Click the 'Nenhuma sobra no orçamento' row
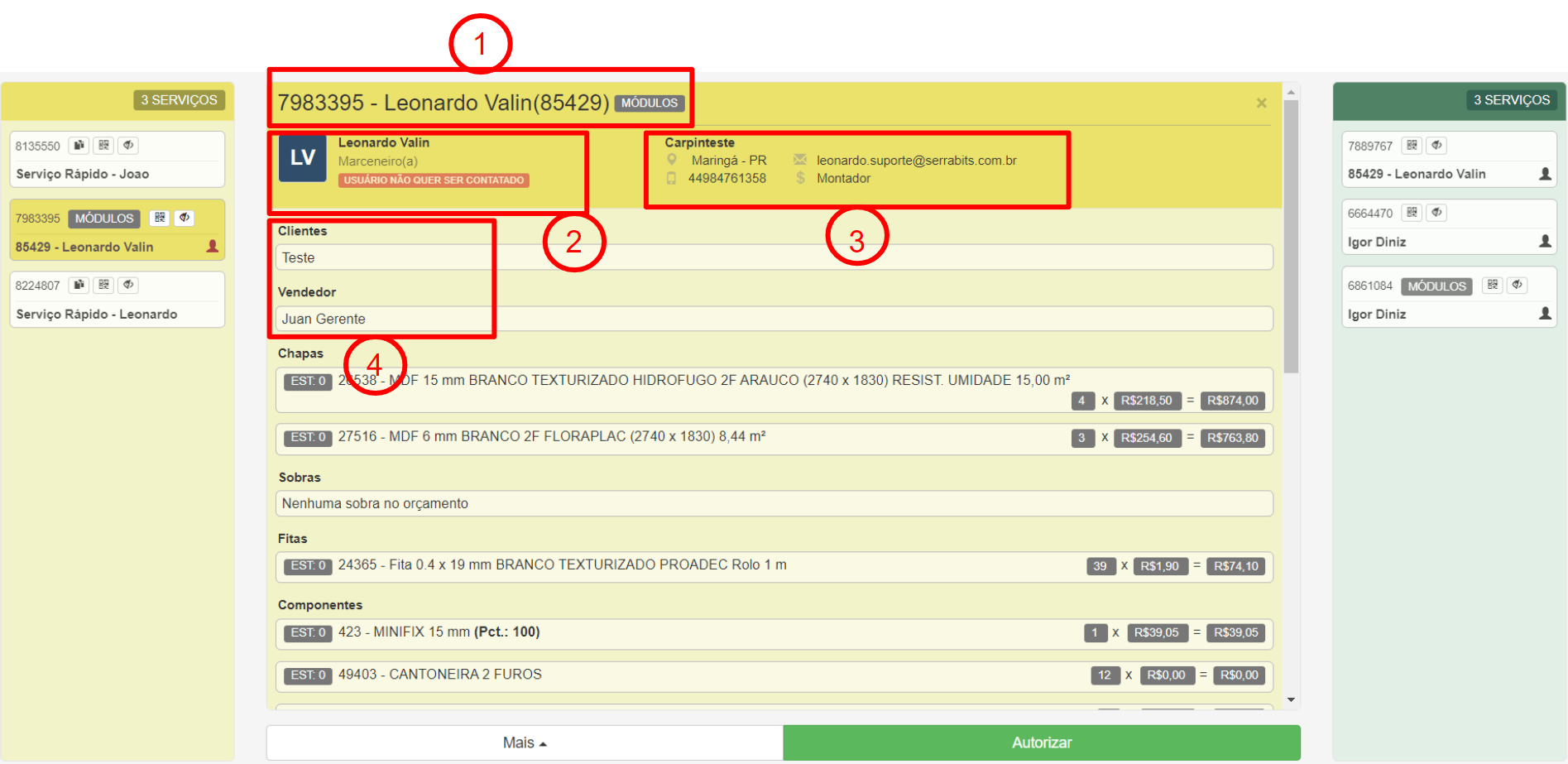 pos(774,503)
